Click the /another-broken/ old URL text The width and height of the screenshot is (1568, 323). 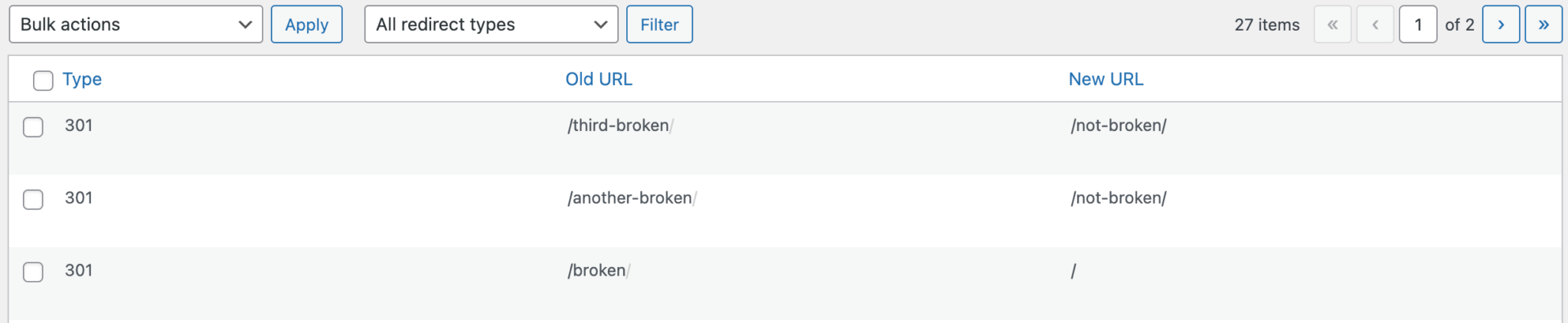point(631,198)
